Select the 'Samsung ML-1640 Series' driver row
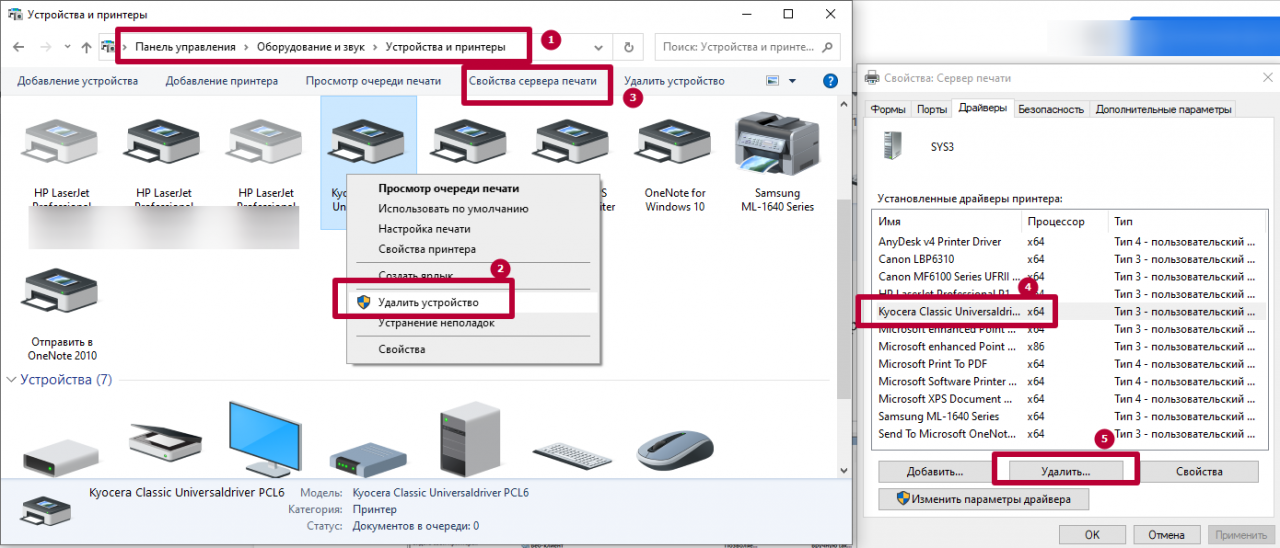 (x=1066, y=416)
